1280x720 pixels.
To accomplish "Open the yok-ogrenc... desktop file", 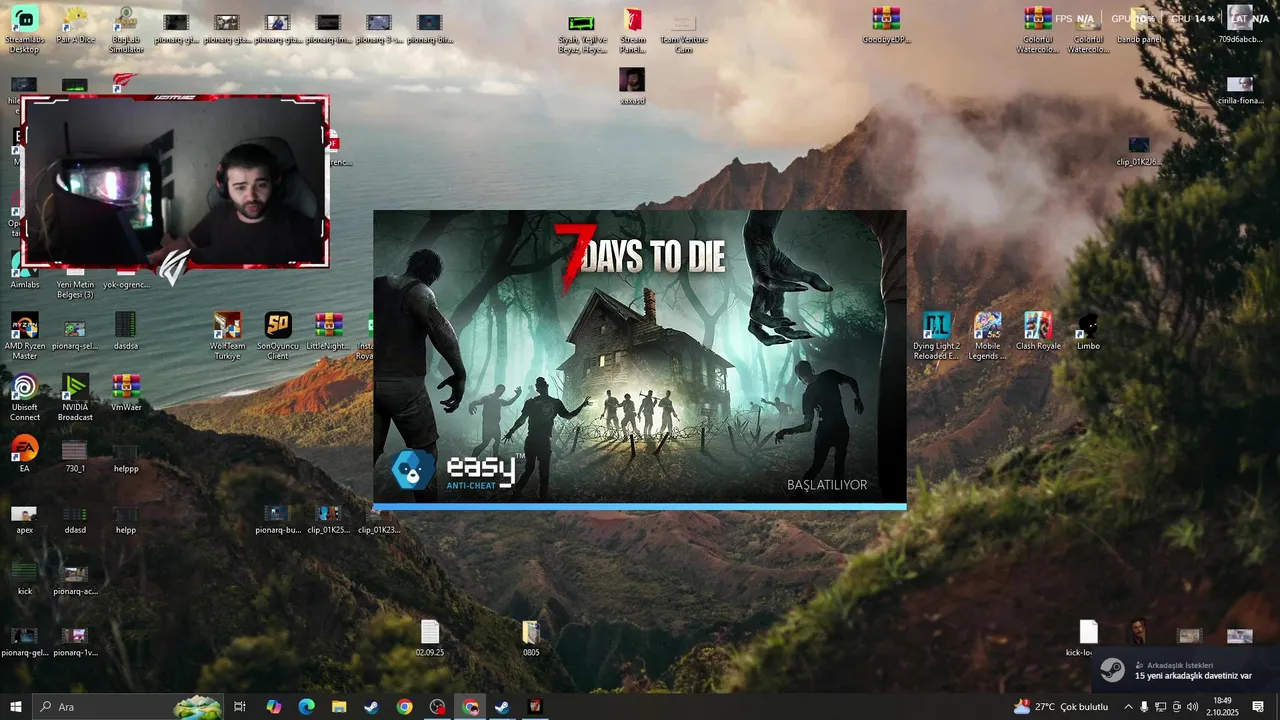I will point(126,279).
